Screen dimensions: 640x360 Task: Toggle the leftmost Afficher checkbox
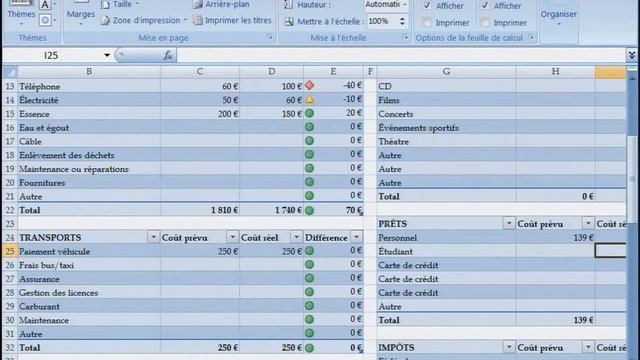coord(427,5)
